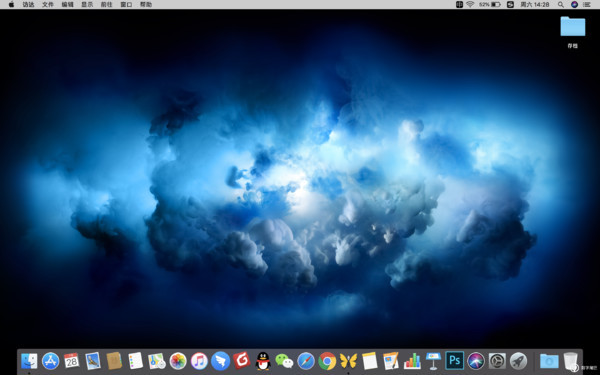This screenshot has width=600, height=375.
Task: Launch the Reminders app from the Dock
Action: [135, 361]
